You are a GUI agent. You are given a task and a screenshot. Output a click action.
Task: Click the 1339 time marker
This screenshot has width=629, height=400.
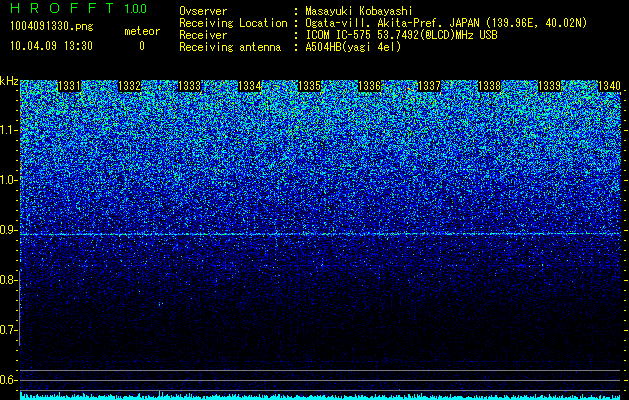tap(549, 86)
